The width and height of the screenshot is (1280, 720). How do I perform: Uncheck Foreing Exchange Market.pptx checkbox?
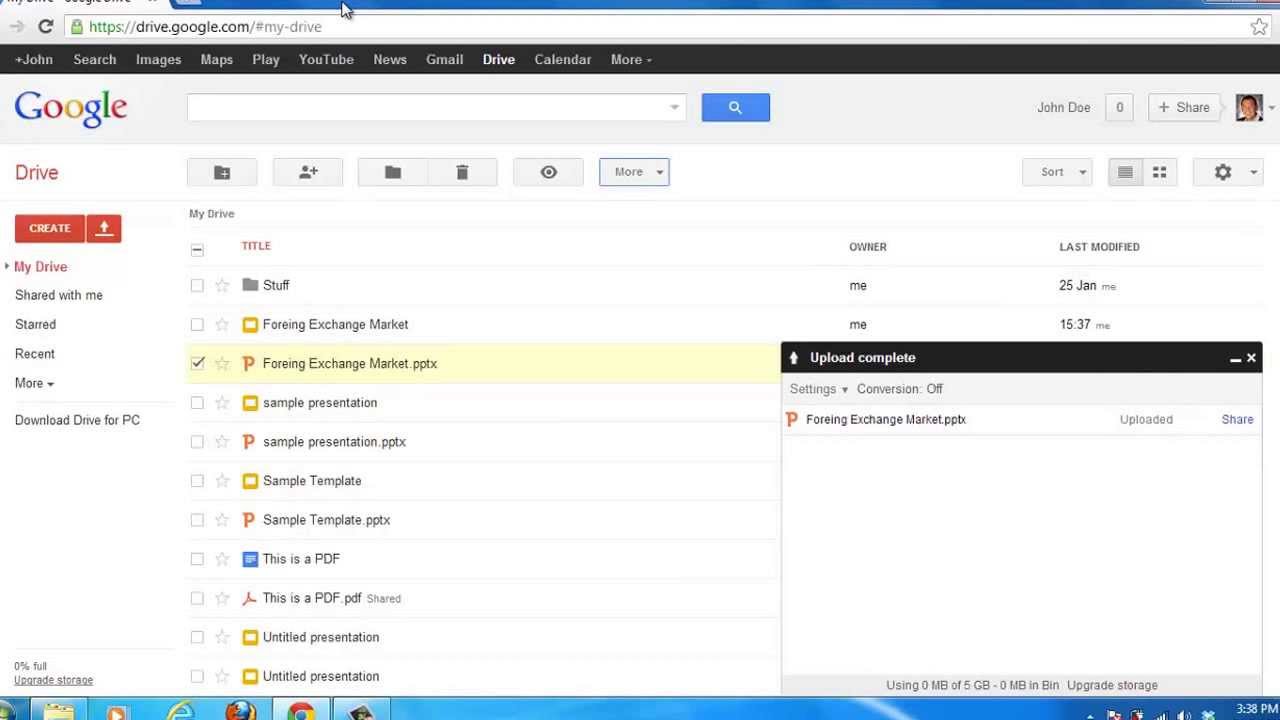coord(197,364)
